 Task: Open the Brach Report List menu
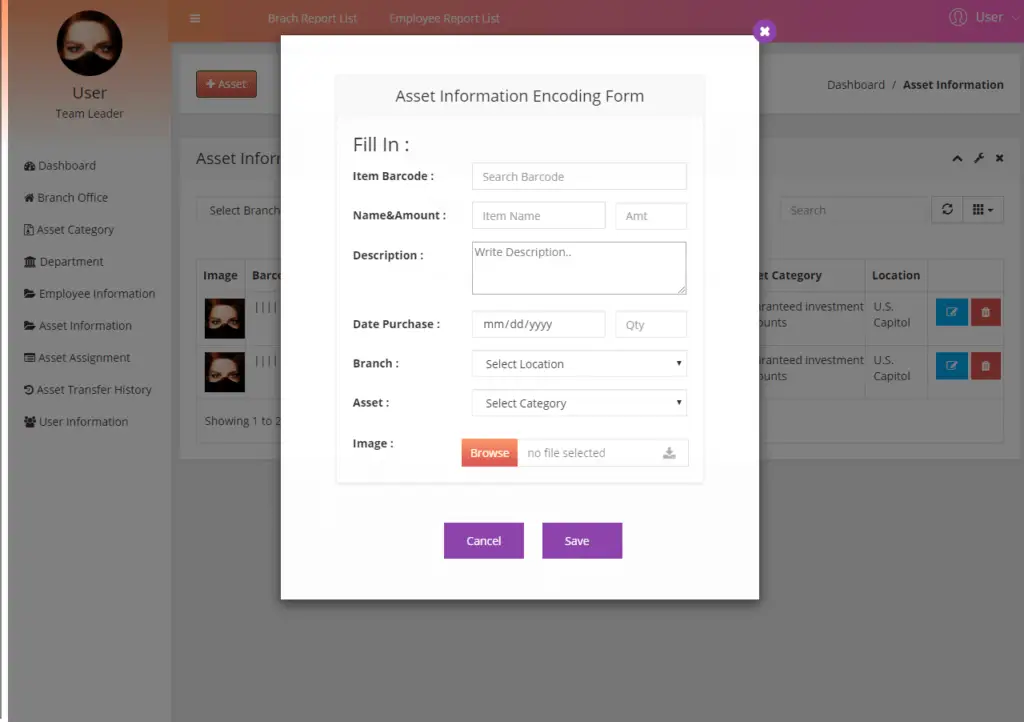click(313, 17)
